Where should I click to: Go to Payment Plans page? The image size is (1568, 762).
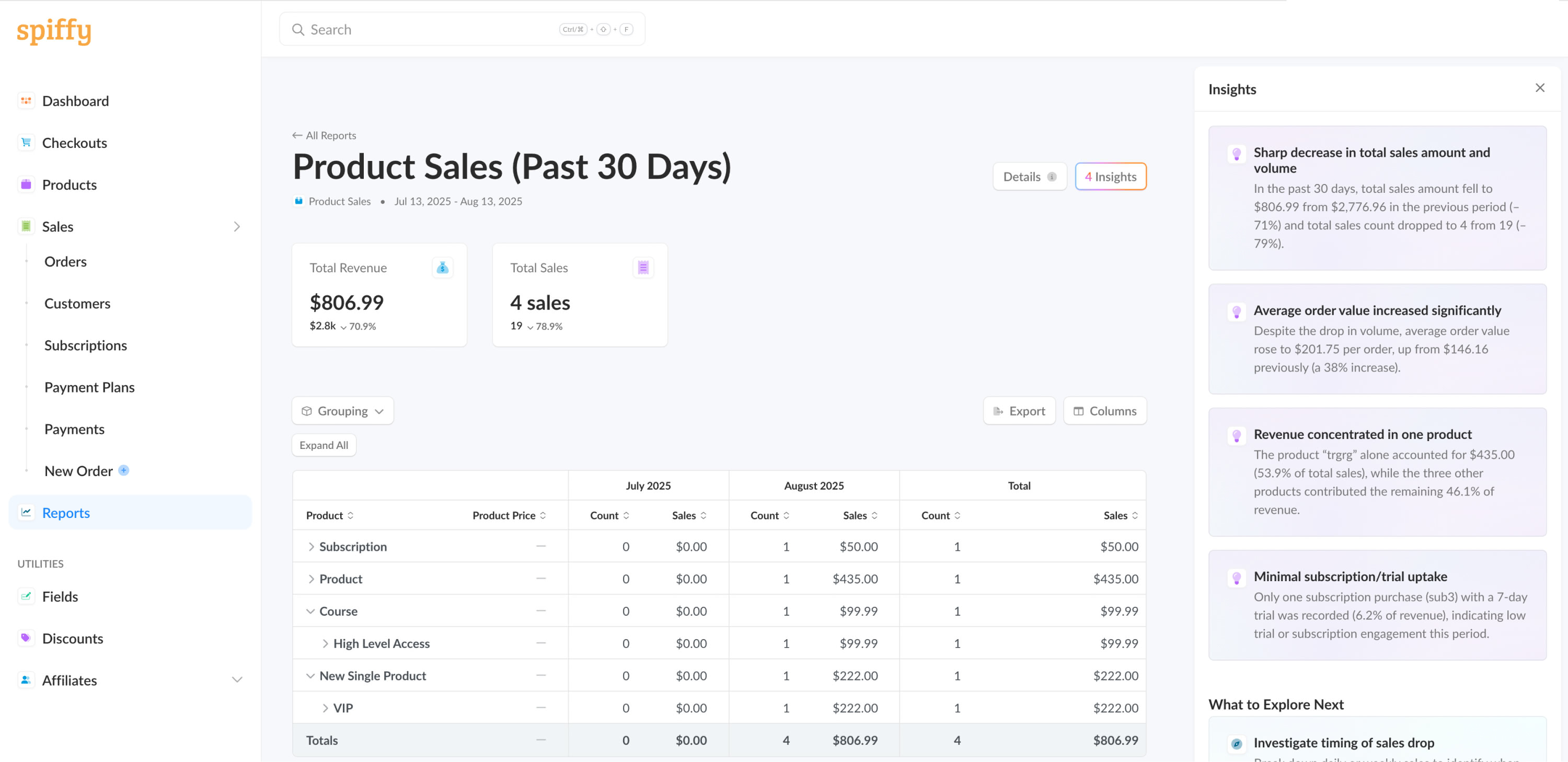[89, 387]
